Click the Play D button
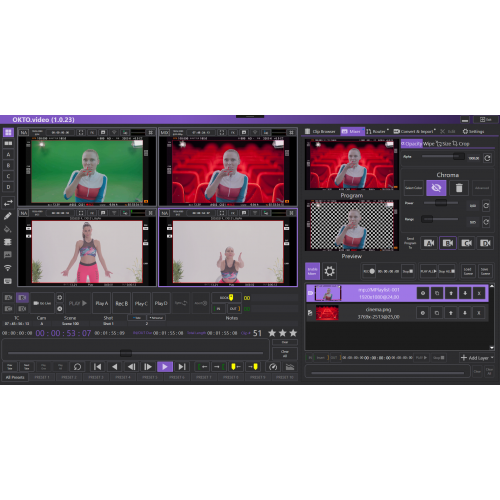Screen dimensions: 500x500 [161, 303]
